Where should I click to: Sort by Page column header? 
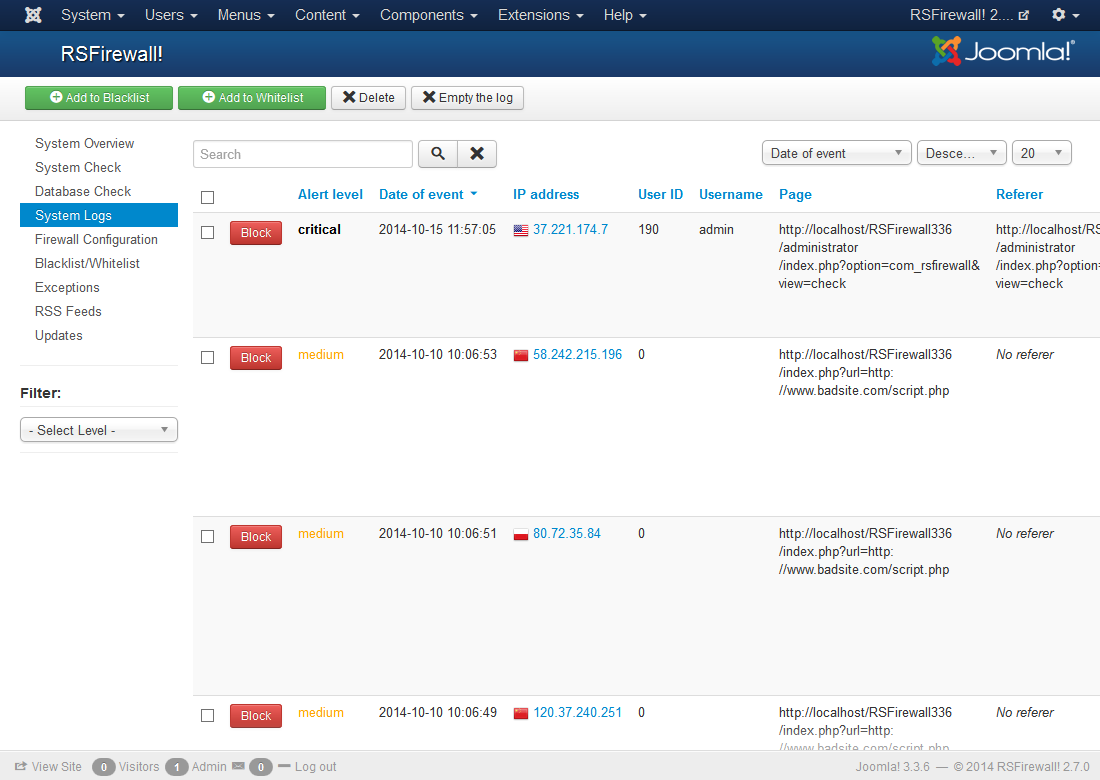(x=795, y=194)
